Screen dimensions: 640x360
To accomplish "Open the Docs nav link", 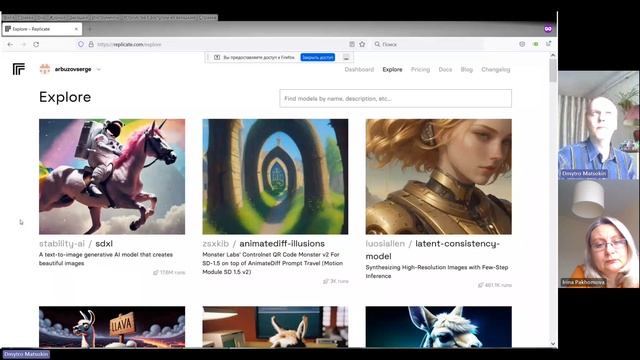I will pos(445,69).
